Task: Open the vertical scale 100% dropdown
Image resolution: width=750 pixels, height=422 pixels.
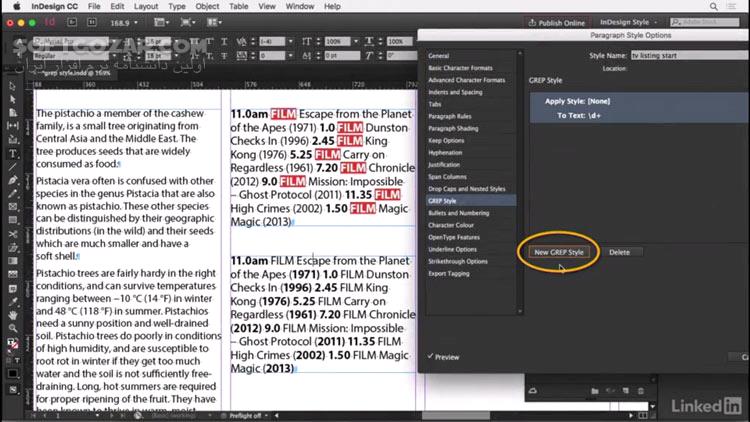Action: coord(355,42)
